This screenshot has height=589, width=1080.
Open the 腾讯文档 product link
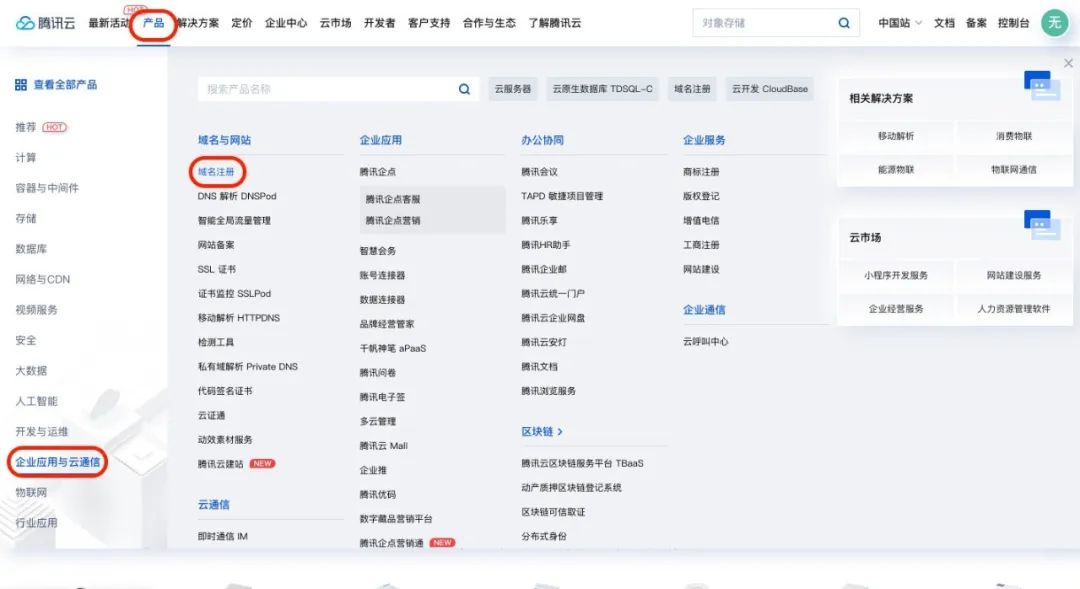[539, 366]
